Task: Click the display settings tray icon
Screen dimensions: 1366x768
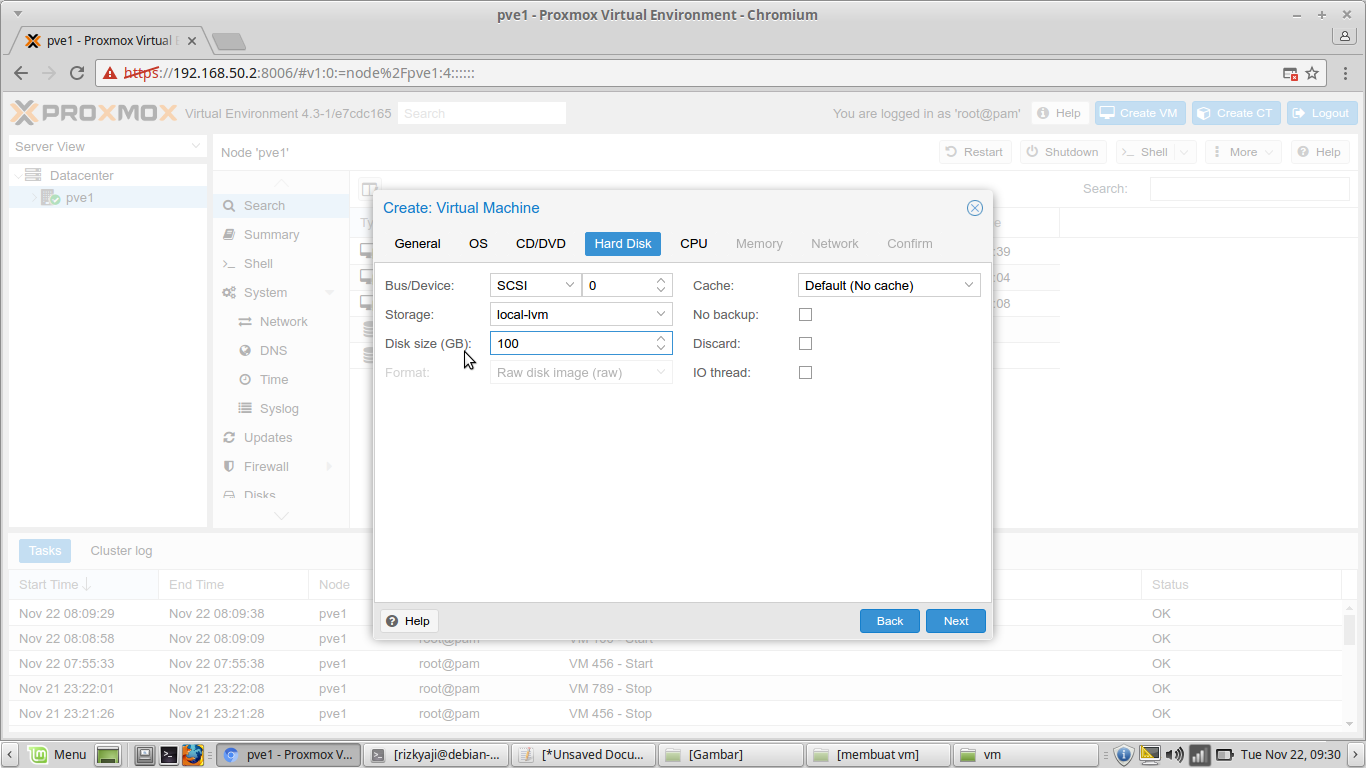Action: coord(1150,755)
